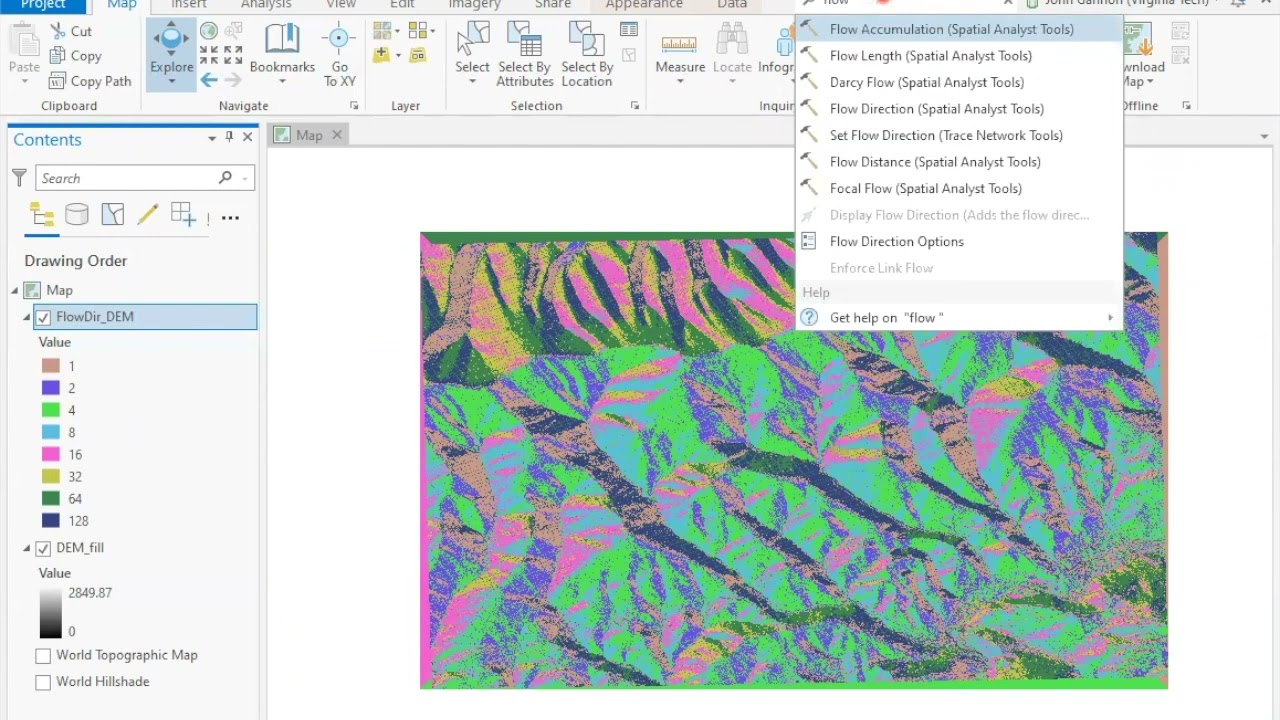
Task: Open the Contents pane options dropdown arrow
Action: (212, 138)
